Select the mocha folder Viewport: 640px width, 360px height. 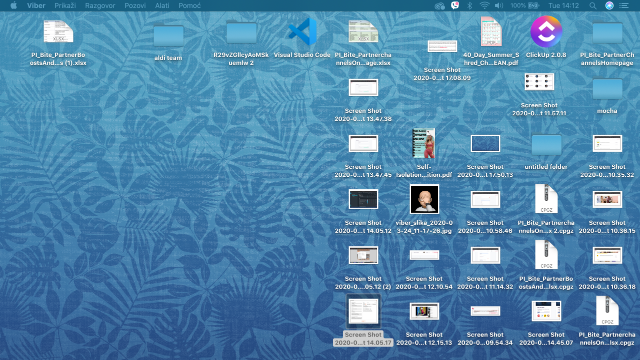(x=607, y=88)
